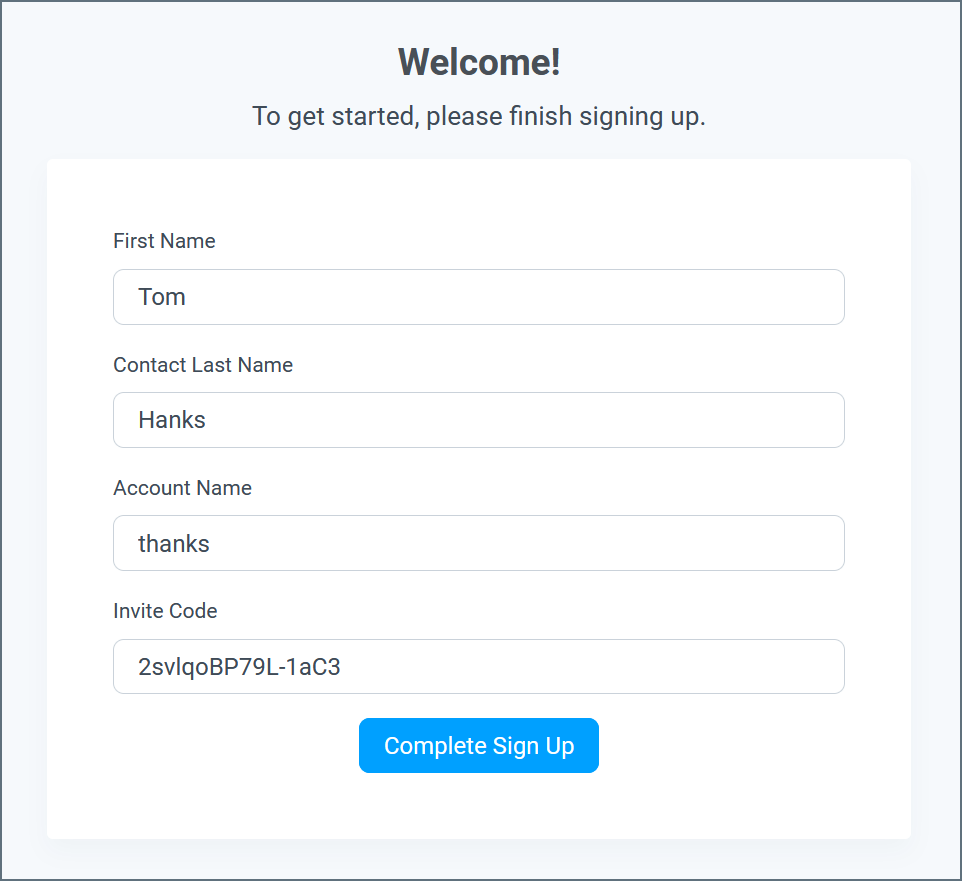Viewport: 962px width, 881px height.
Task: Click the last form field before the button
Action: [x=478, y=666]
